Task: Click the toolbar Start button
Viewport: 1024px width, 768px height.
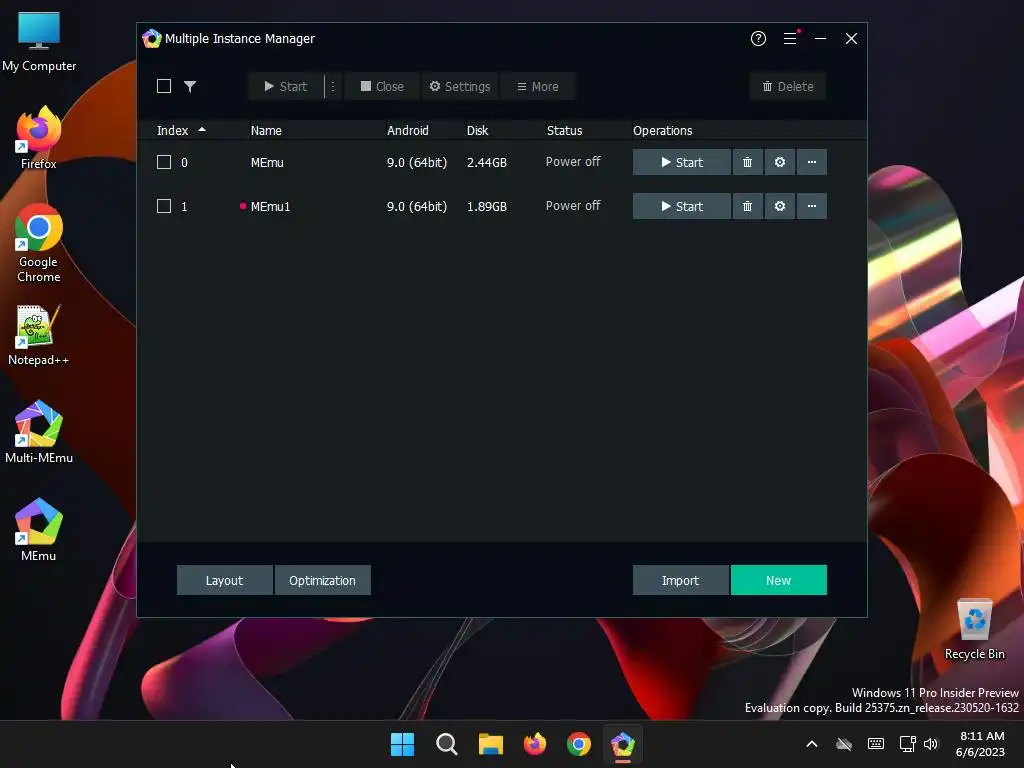Action: [x=285, y=86]
